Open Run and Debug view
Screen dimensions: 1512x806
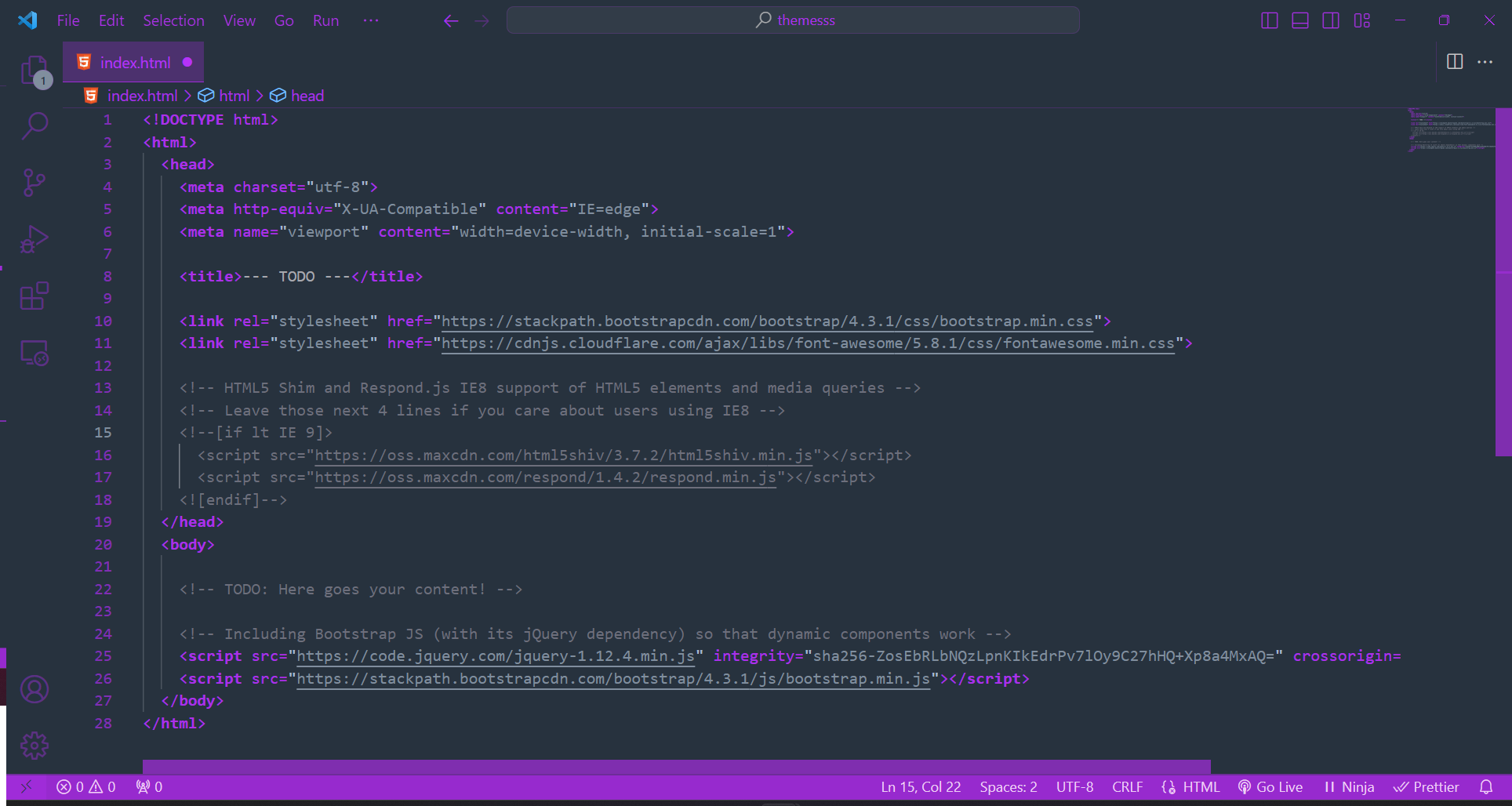(x=35, y=239)
